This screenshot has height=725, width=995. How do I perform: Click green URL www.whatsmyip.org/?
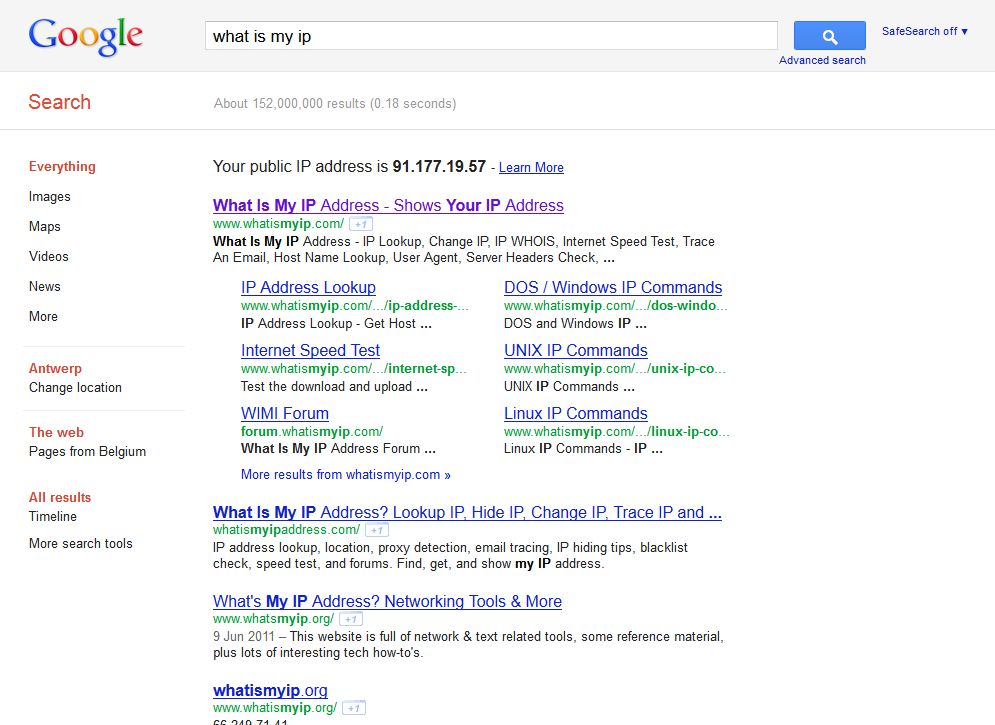273,619
